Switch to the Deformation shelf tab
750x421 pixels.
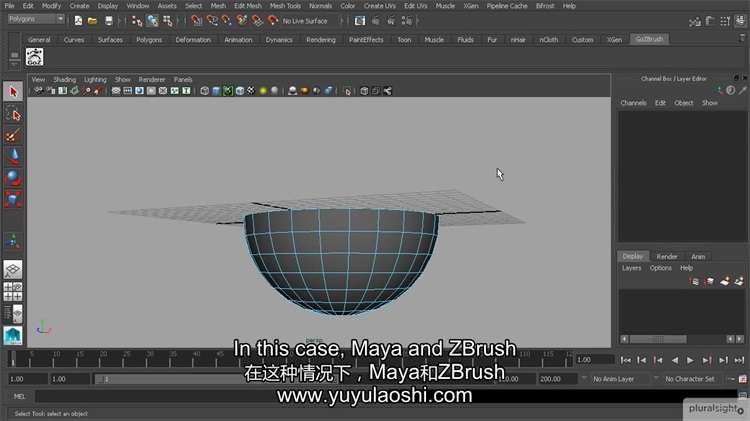[193, 40]
